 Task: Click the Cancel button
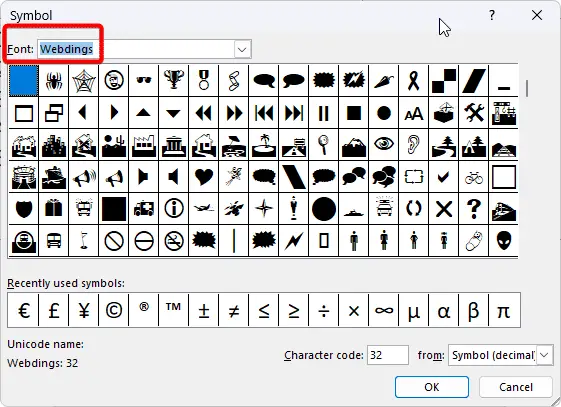click(516, 387)
